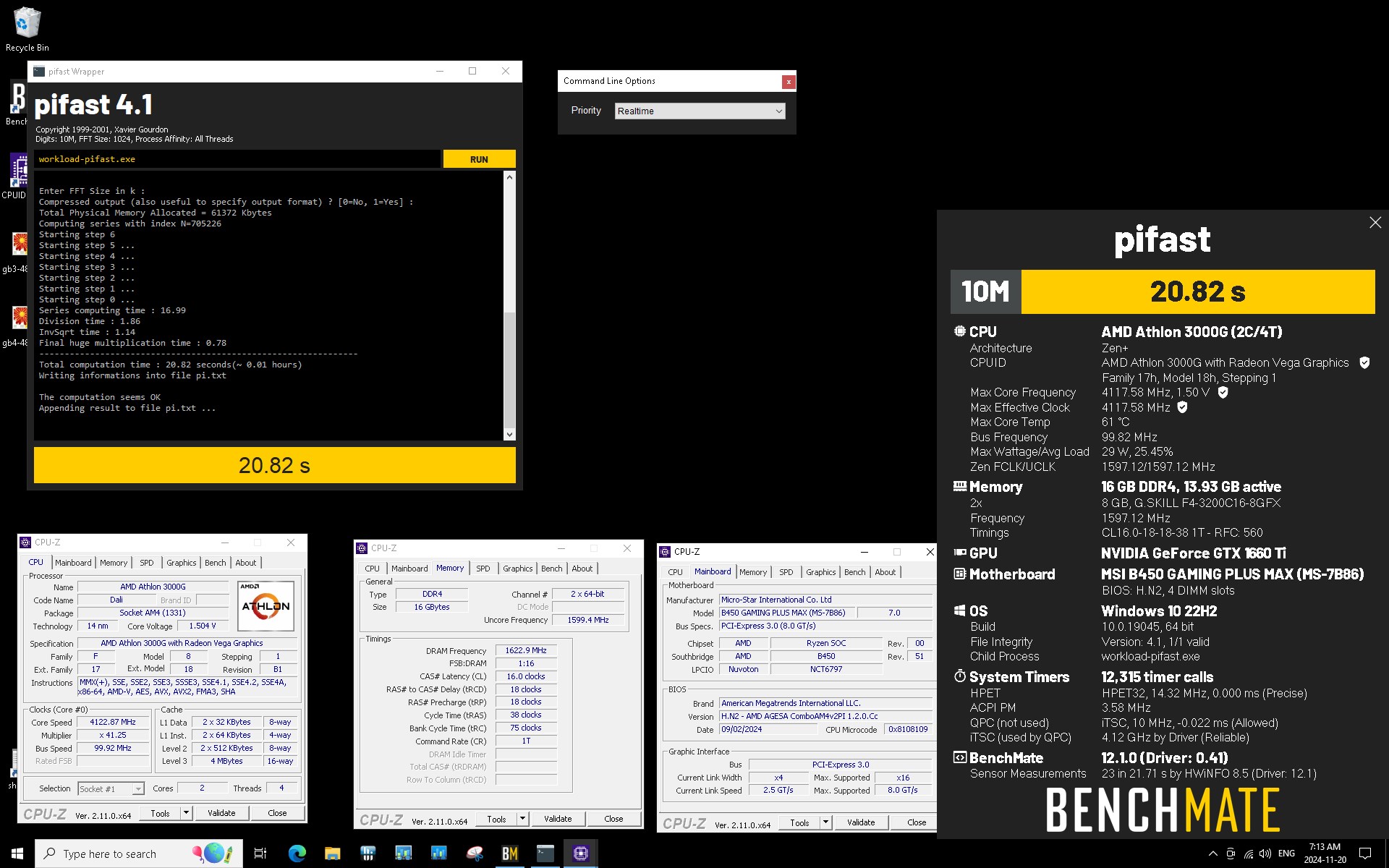Viewport: 1389px width, 868px height.
Task: Open Graphics tab in CPU-Z Memory window
Action: [517, 569]
